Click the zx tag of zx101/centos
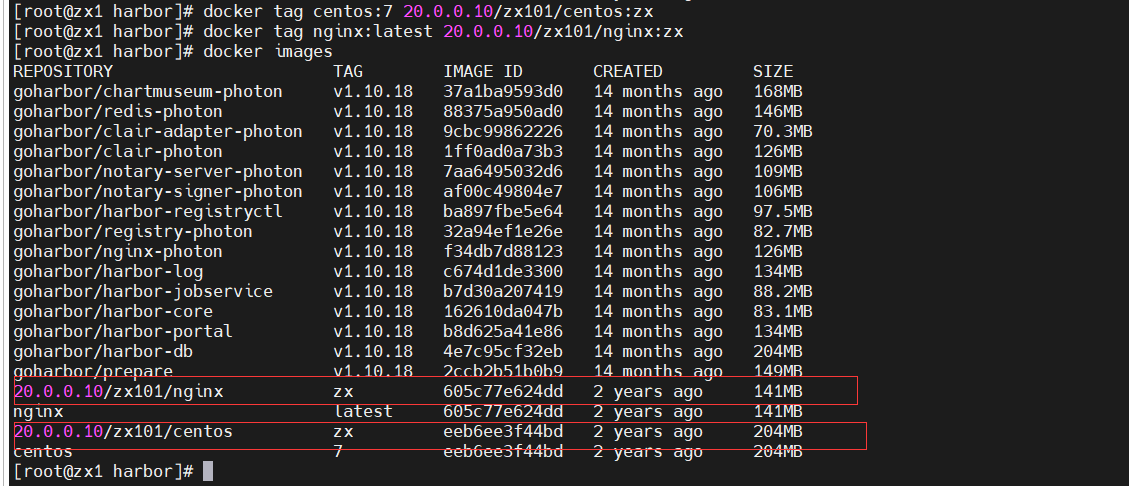Image resolution: width=1129 pixels, height=486 pixels. [343, 431]
